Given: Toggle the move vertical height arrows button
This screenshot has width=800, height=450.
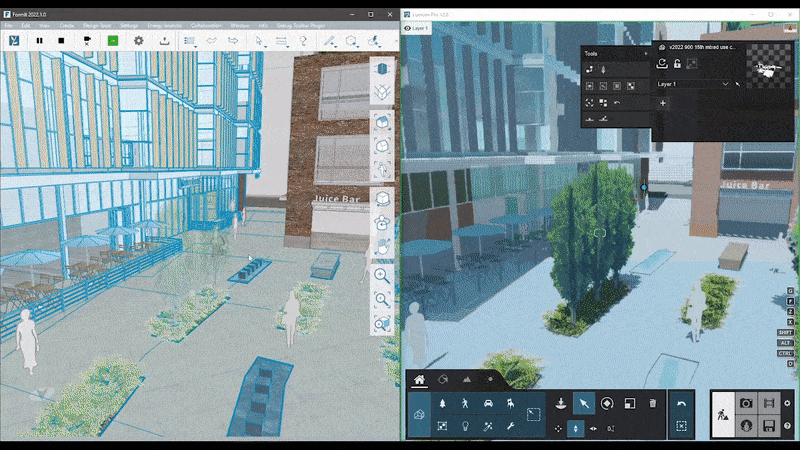Looking at the screenshot, I should [x=575, y=428].
